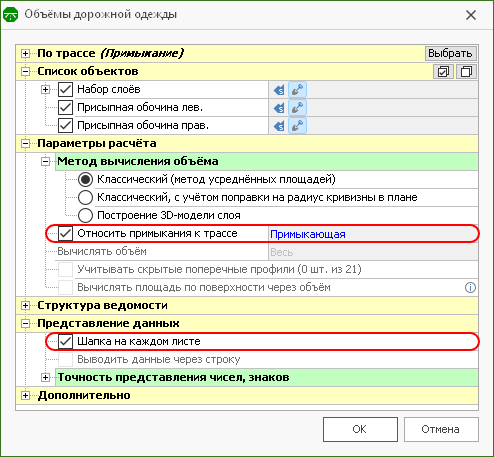Click the uncheck-all objects icon
Screen dimensions: 494x457
click(466, 72)
